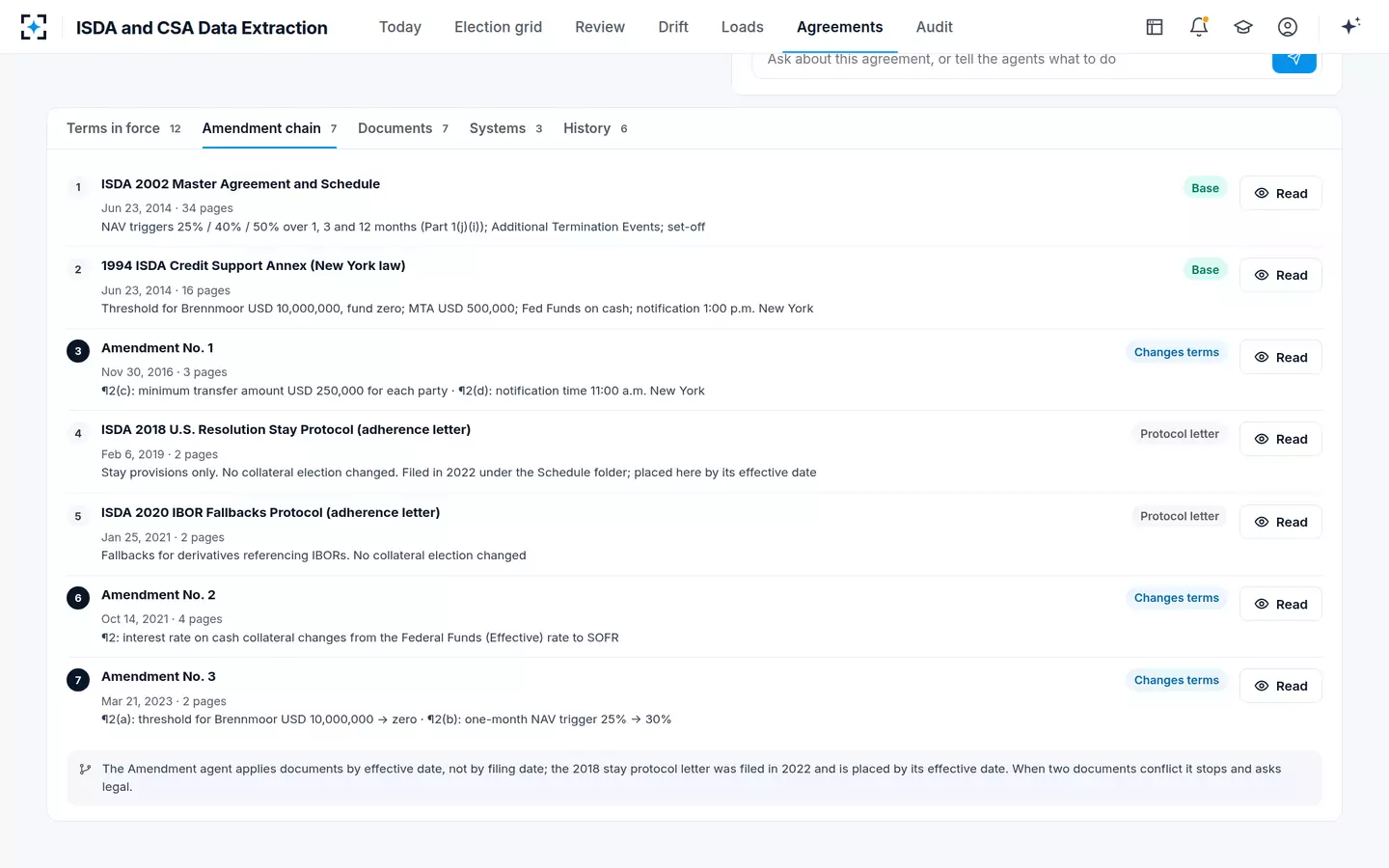Open the notifications bell

click(1199, 27)
